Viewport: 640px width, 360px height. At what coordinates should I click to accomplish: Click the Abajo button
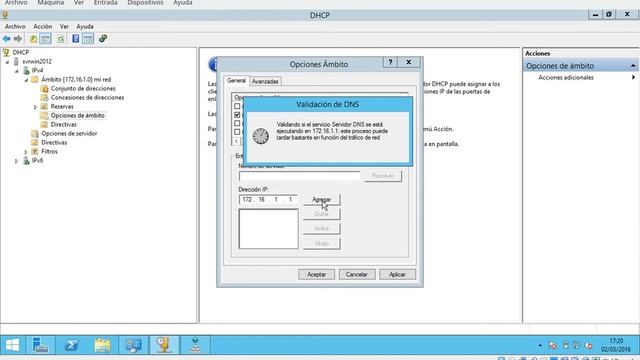tap(322, 243)
